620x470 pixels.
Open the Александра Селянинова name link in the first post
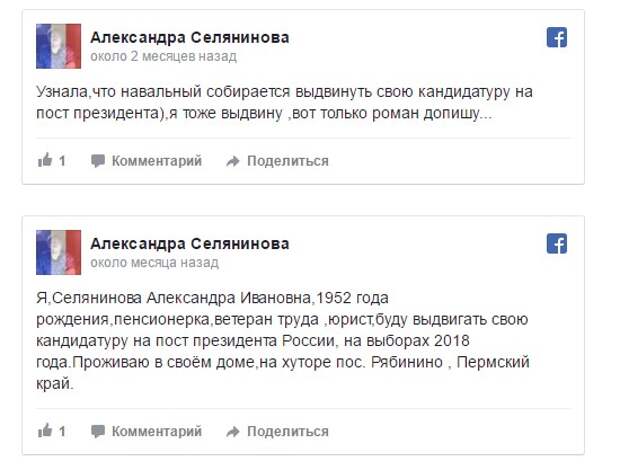190,38
